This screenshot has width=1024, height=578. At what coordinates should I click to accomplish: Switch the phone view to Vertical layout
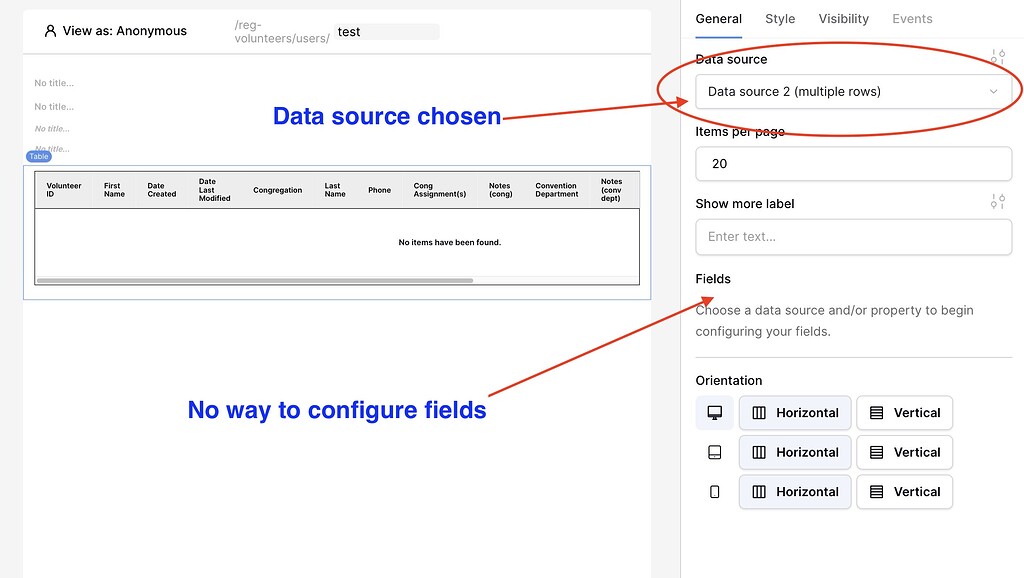(x=904, y=492)
